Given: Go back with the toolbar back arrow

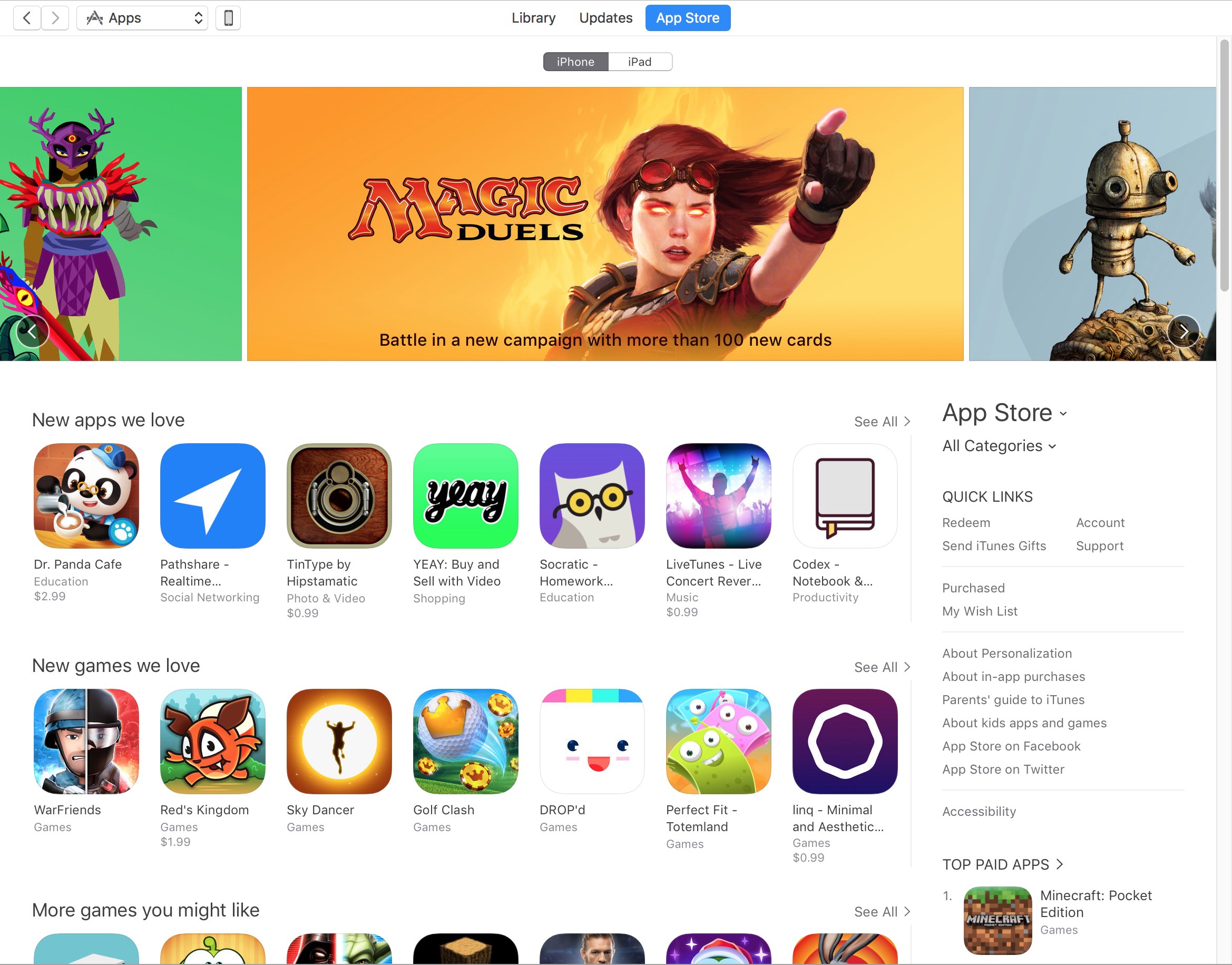Looking at the screenshot, I should pos(26,18).
